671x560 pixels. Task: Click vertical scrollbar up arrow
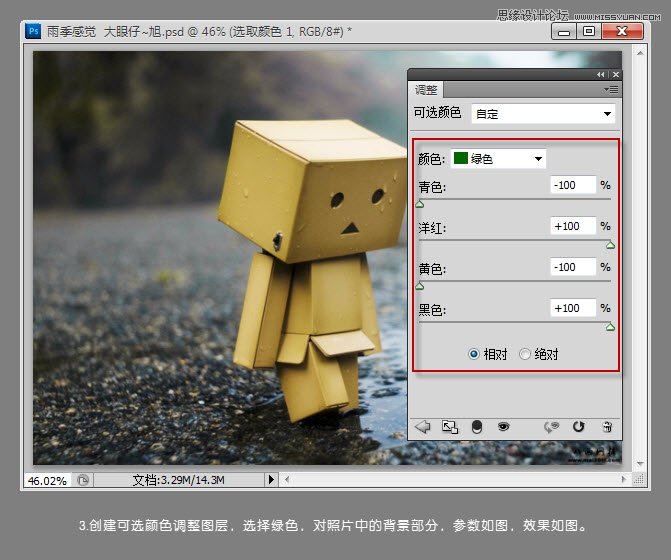pos(640,53)
